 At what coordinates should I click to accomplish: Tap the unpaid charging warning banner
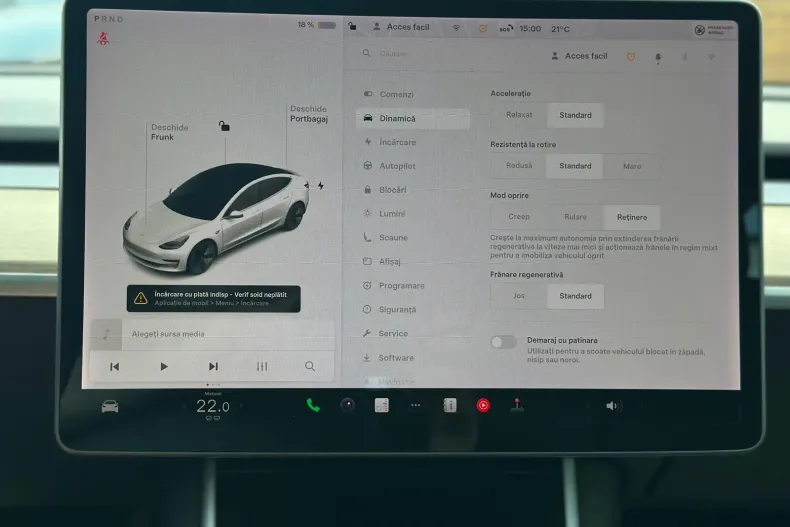click(214, 299)
